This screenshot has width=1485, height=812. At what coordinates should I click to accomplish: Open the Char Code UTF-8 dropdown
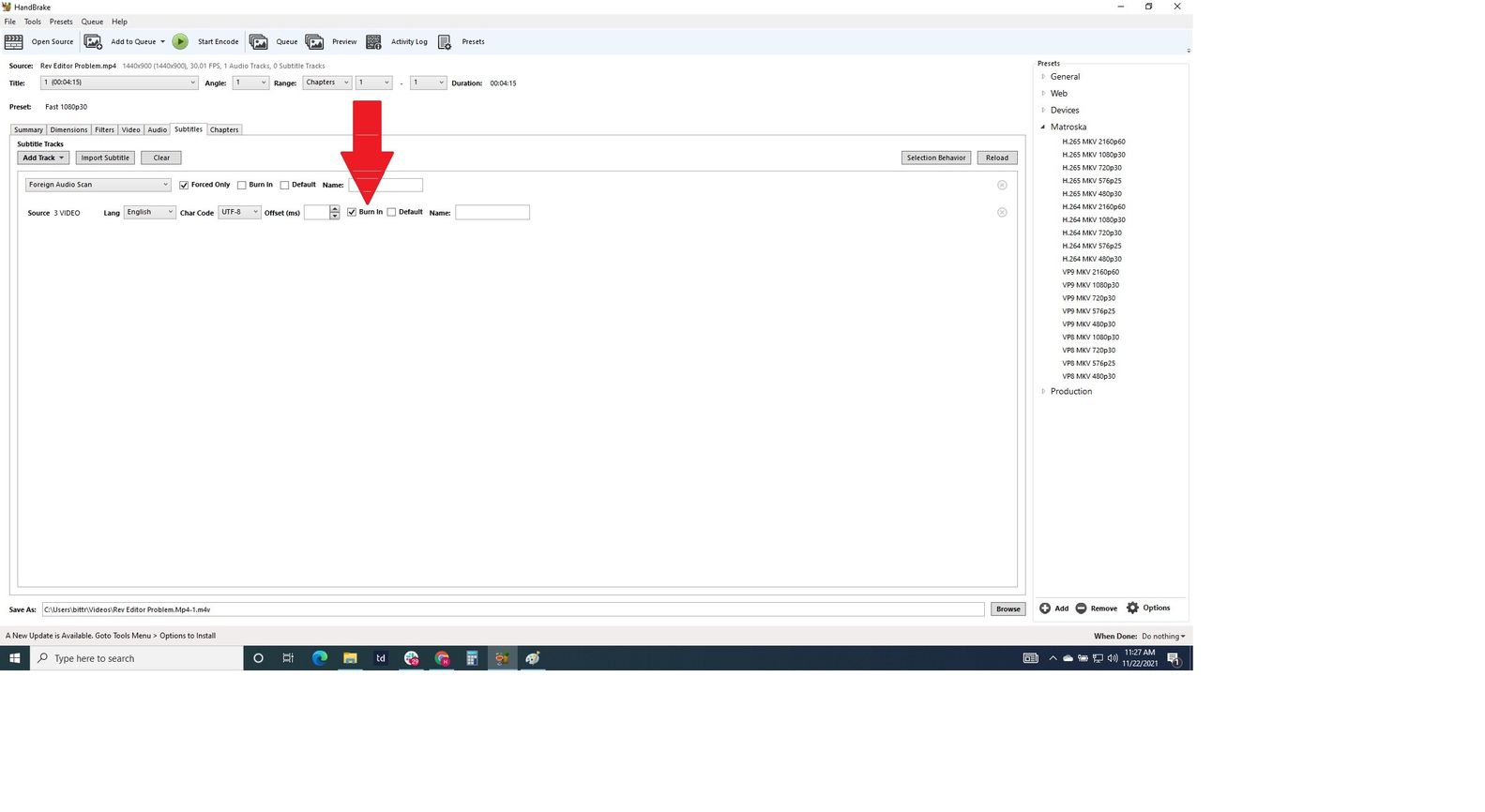(239, 212)
